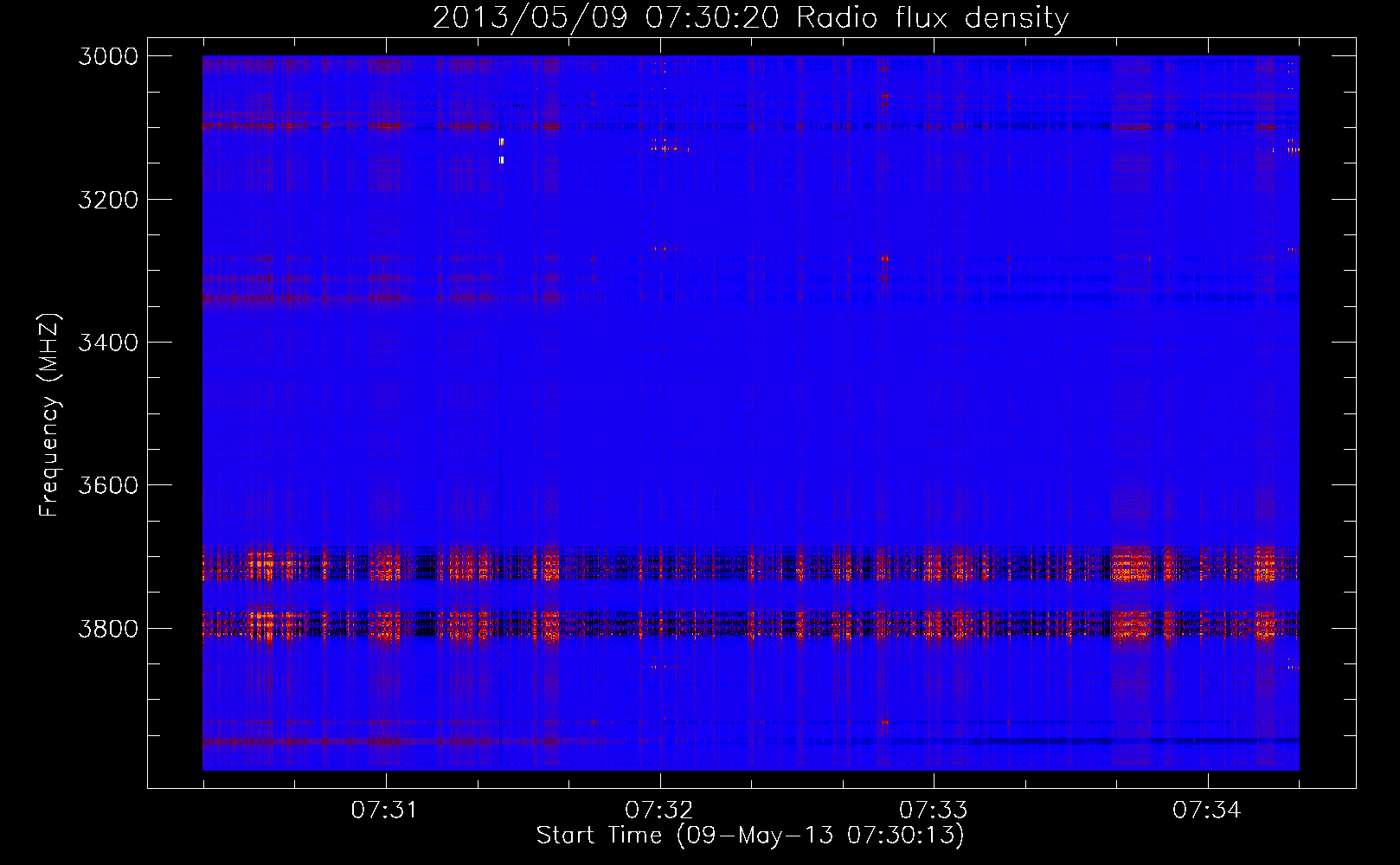Select the 3600 frequency axis label
This screenshot has width=1400, height=865.
pos(108,485)
